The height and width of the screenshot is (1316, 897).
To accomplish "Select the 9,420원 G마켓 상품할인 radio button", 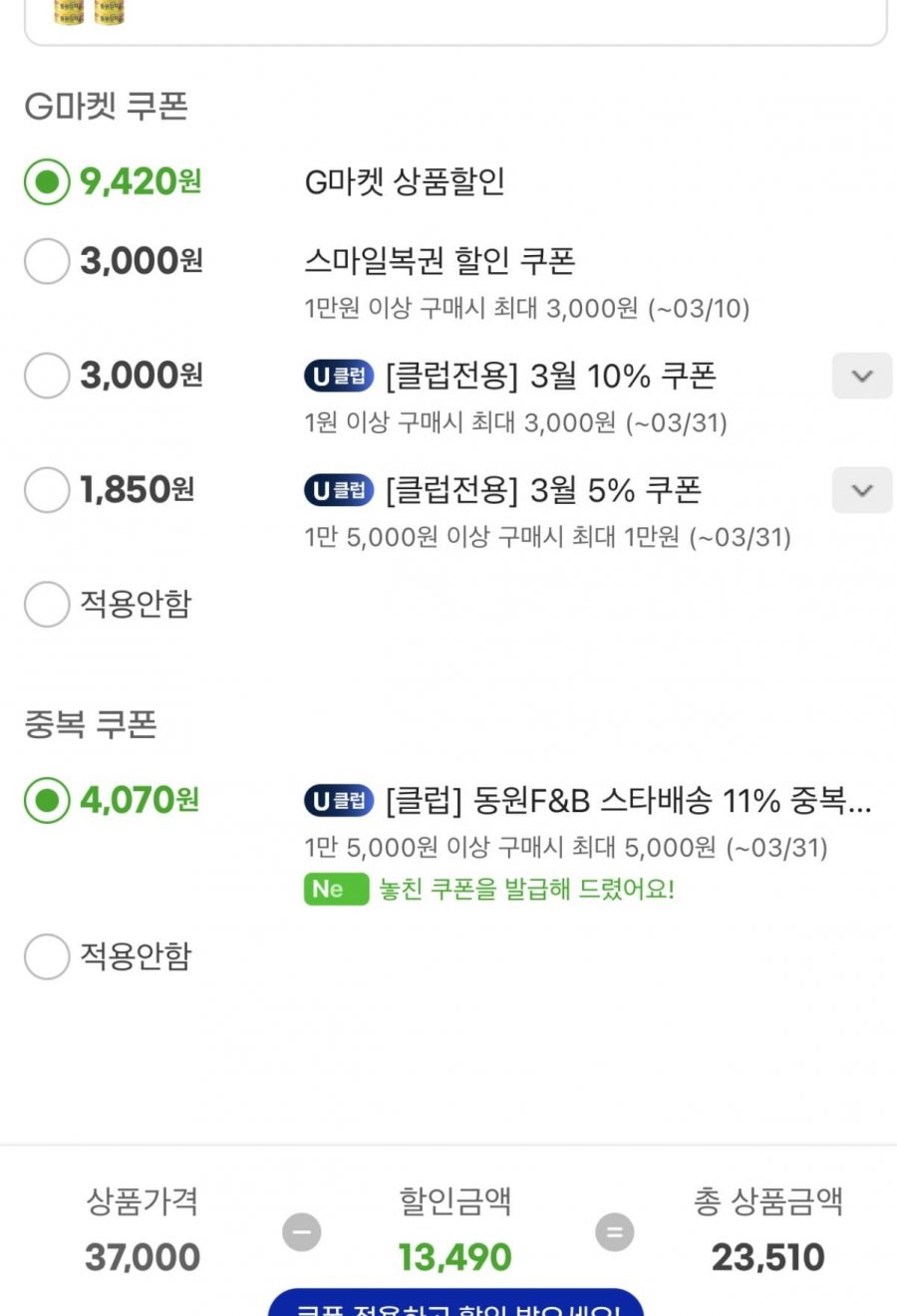I will [47, 181].
